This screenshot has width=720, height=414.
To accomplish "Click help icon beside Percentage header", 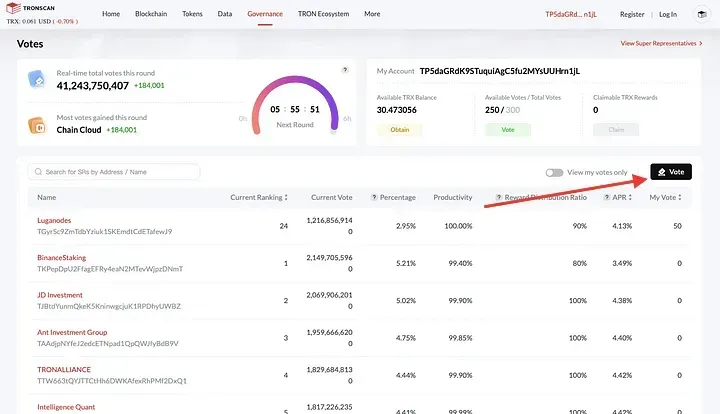I will pos(374,197).
